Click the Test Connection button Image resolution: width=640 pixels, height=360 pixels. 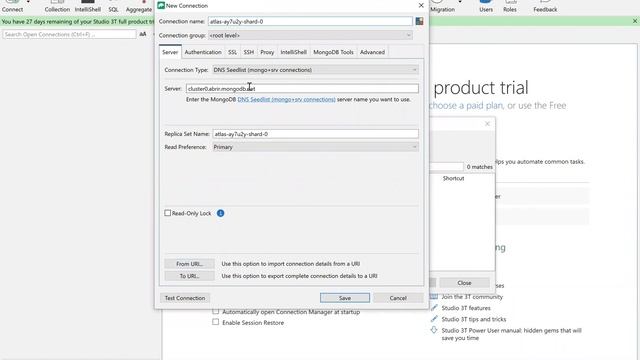point(185,298)
